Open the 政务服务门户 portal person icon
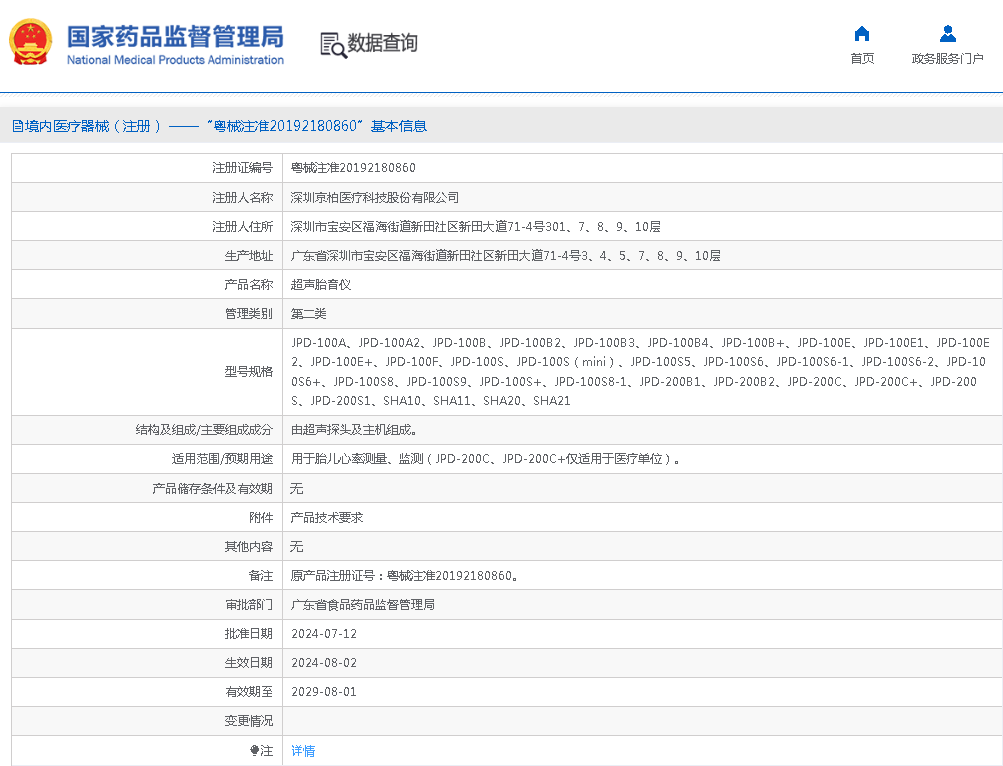 947,35
